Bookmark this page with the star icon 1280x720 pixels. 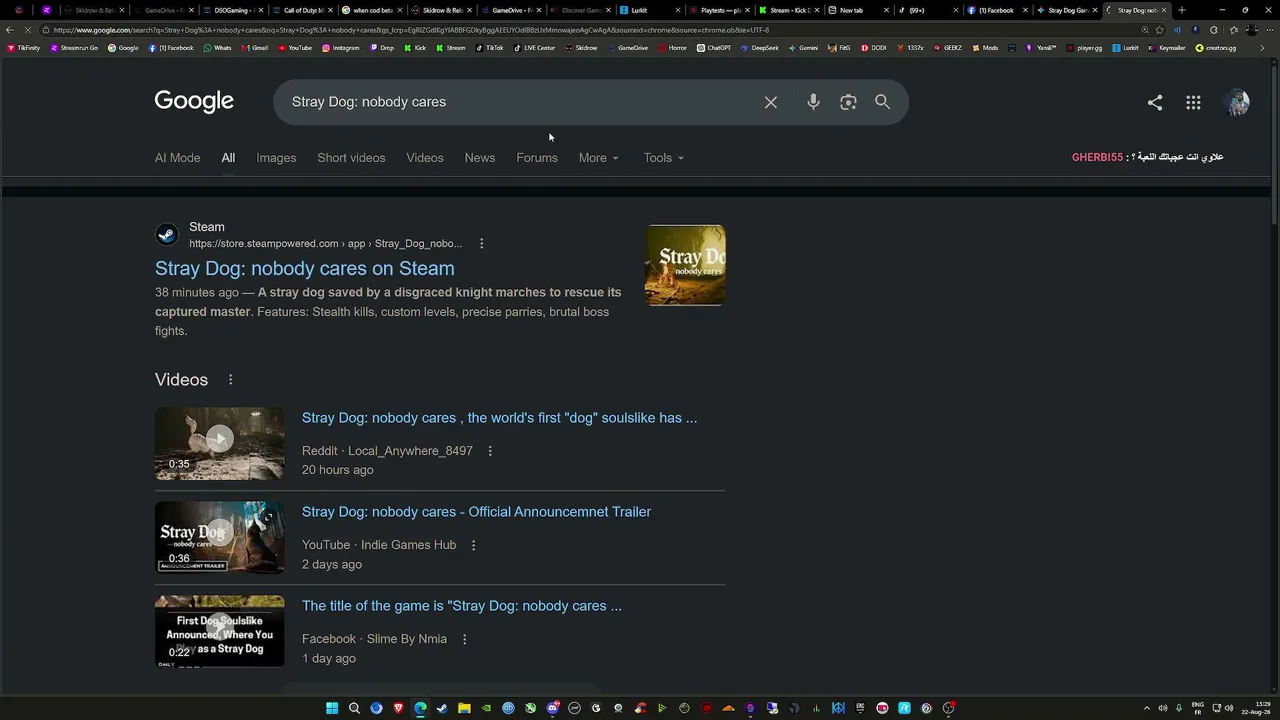pyautogui.click(x=1160, y=30)
